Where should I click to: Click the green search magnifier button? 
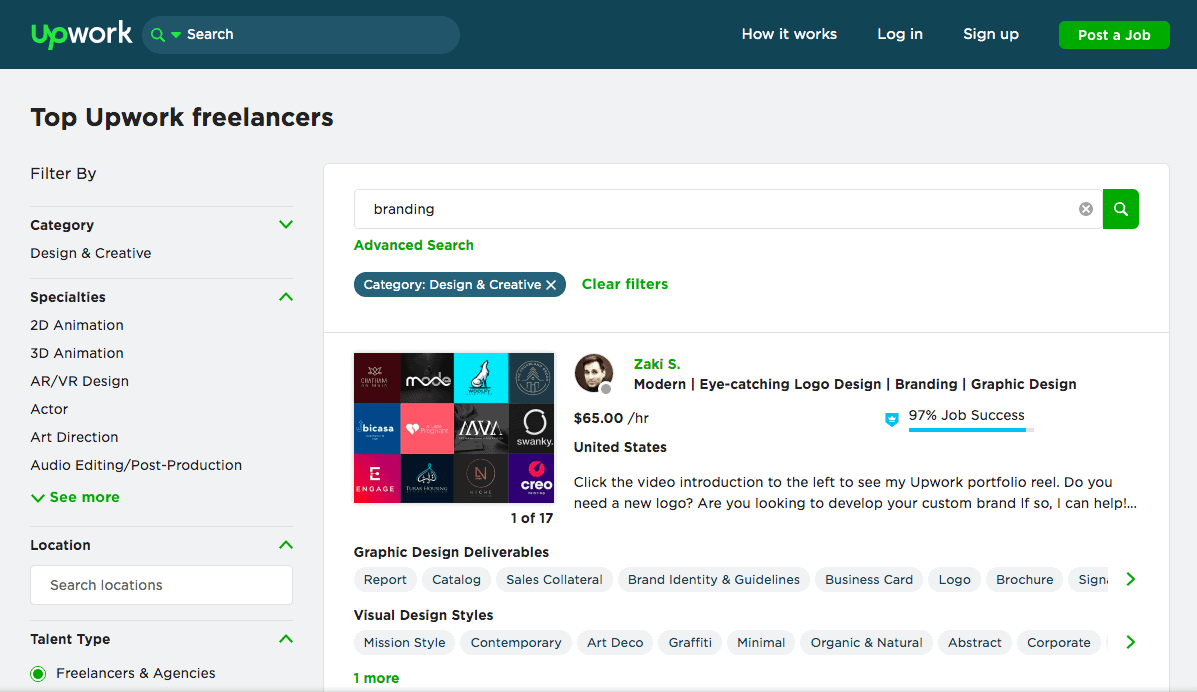(1120, 209)
